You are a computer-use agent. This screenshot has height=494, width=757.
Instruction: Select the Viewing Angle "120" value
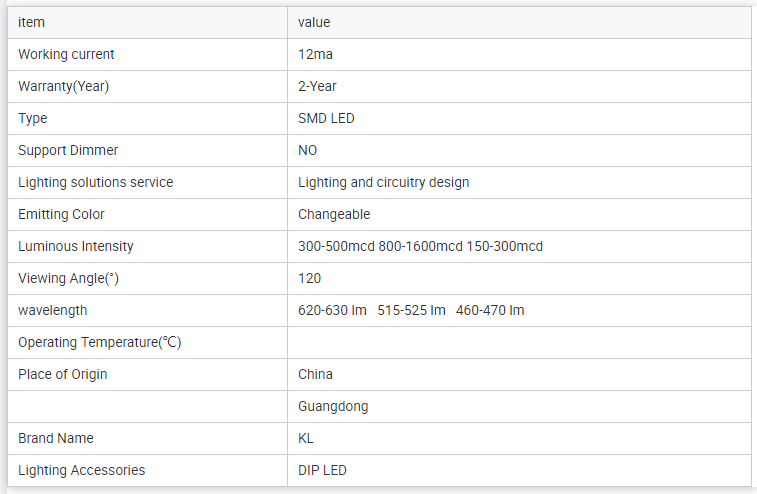coord(309,278)
